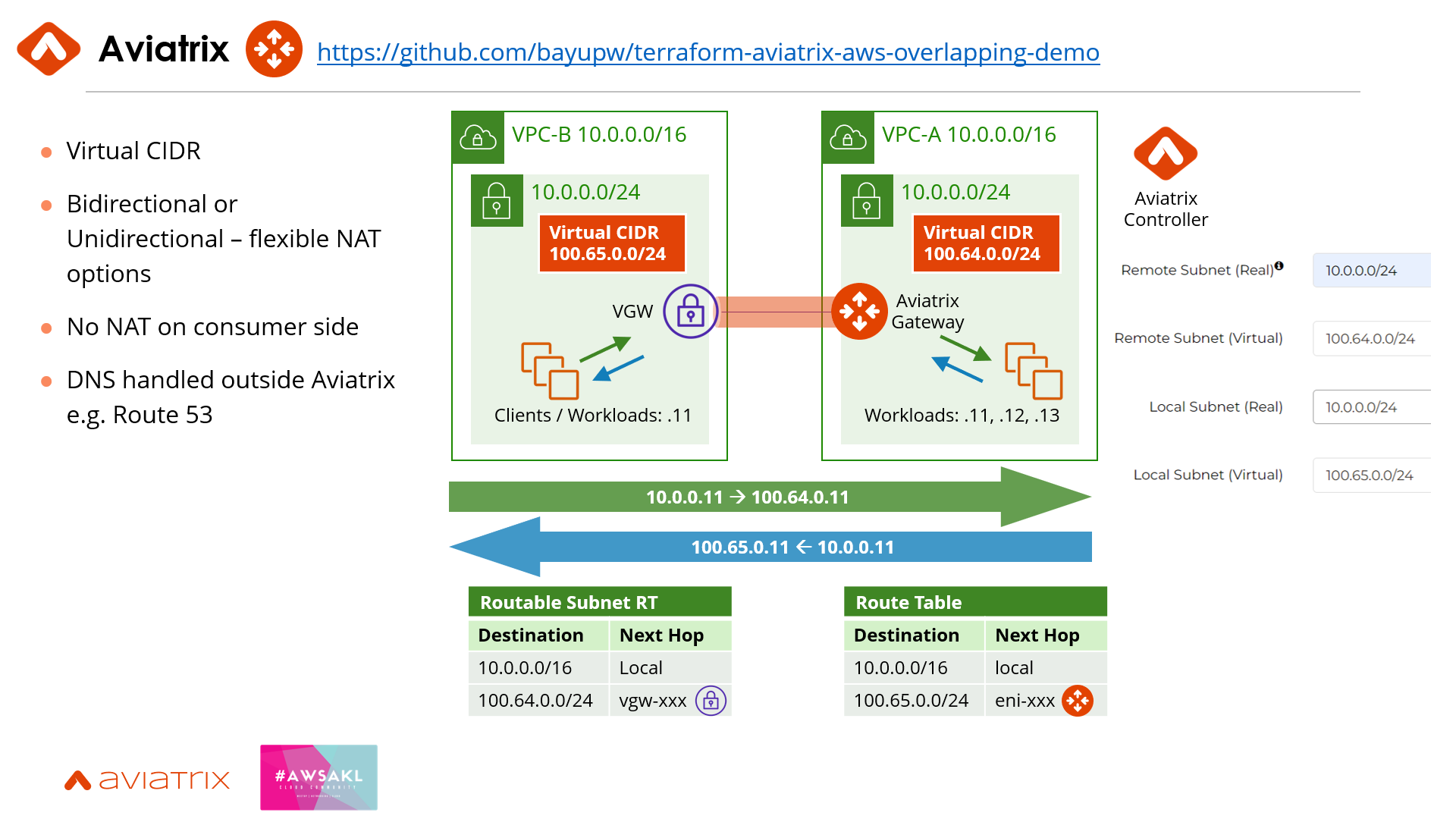Click the workloads instances icon in VPC-A

coord(1033,371)
